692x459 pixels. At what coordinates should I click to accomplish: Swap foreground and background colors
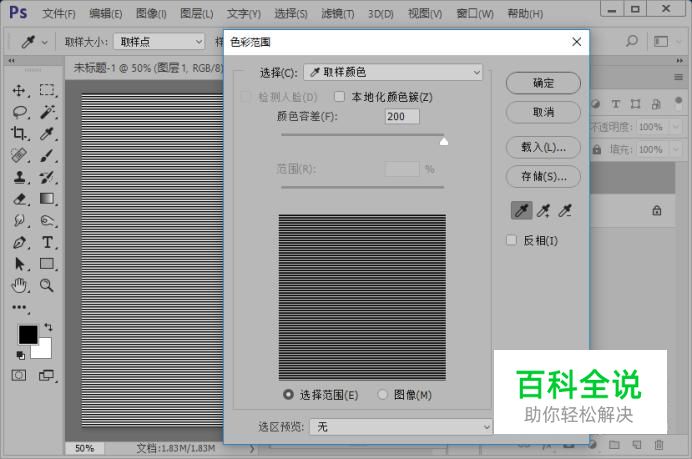(48, 327)
